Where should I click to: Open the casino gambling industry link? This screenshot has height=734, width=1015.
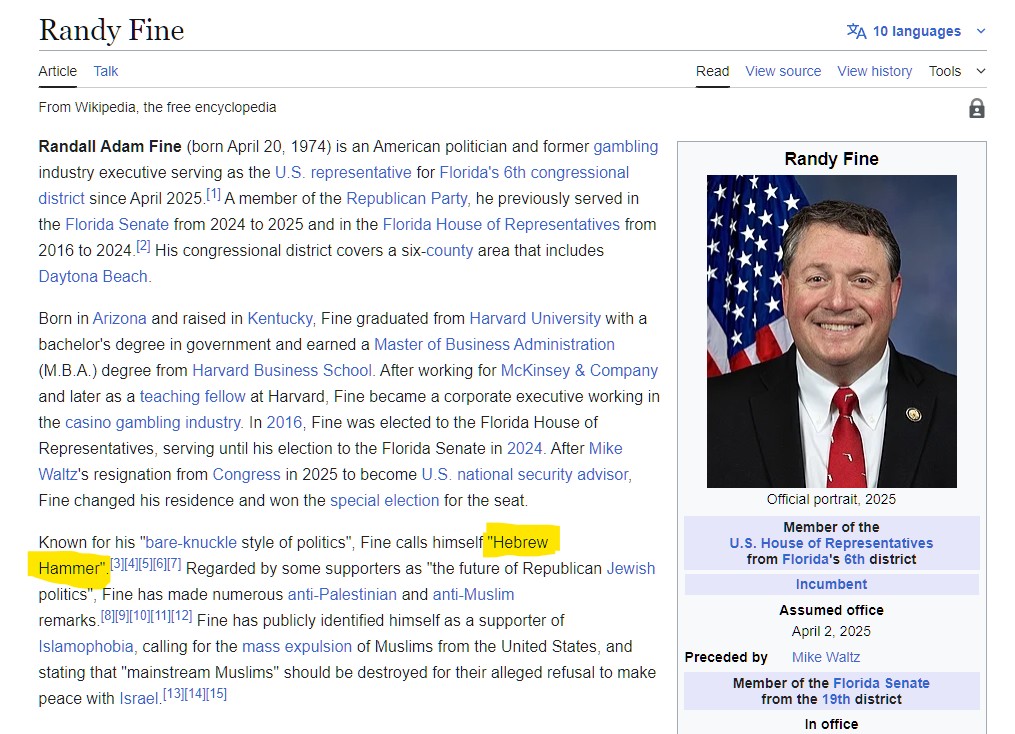tap(153, 423)
